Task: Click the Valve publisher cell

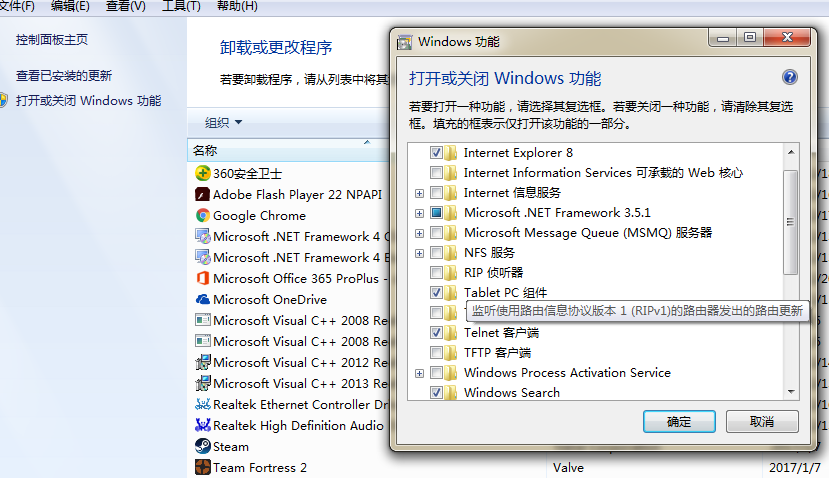Action: [568, 467]
